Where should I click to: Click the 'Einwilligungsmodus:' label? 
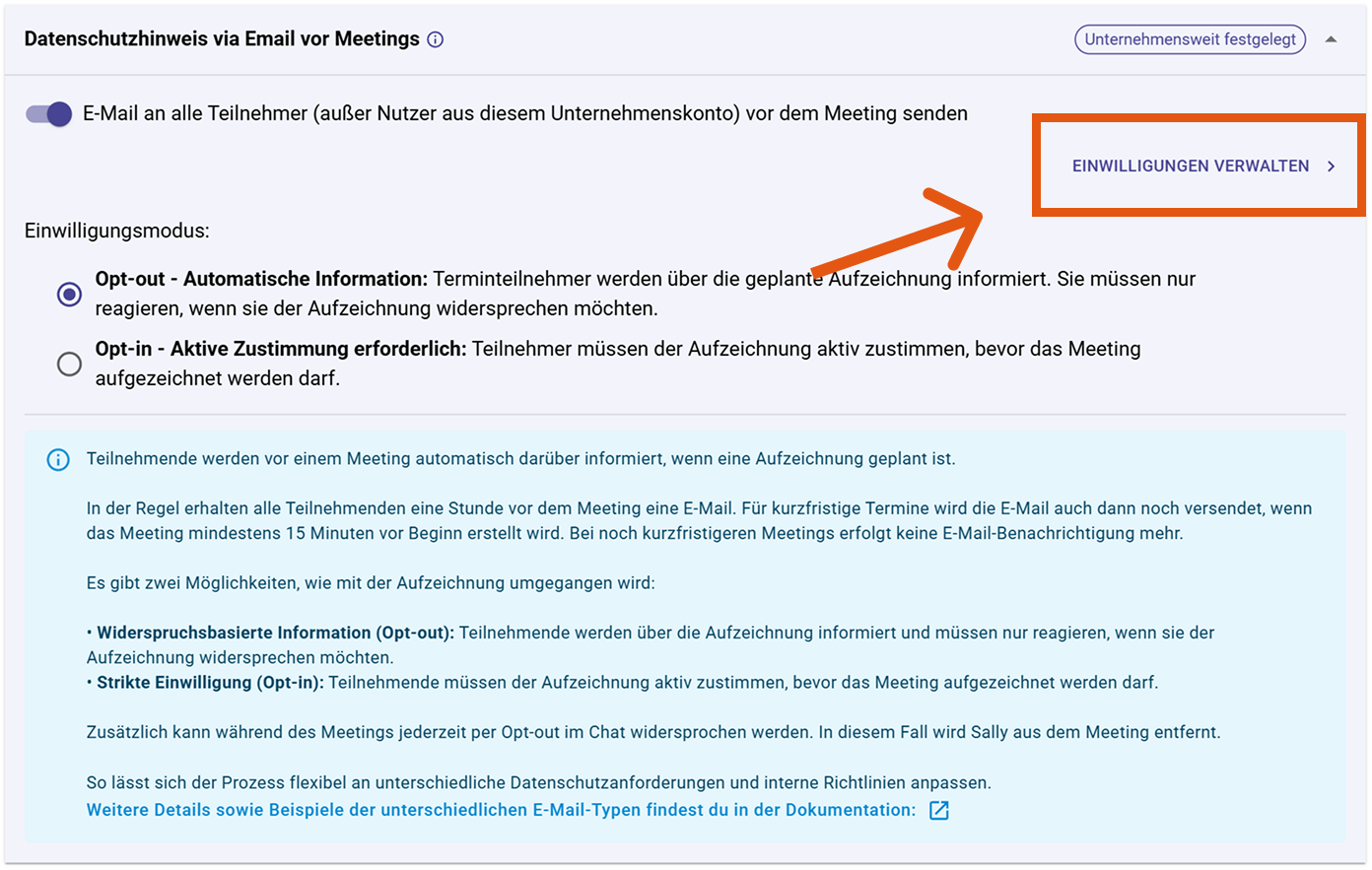tap(116, 232)
